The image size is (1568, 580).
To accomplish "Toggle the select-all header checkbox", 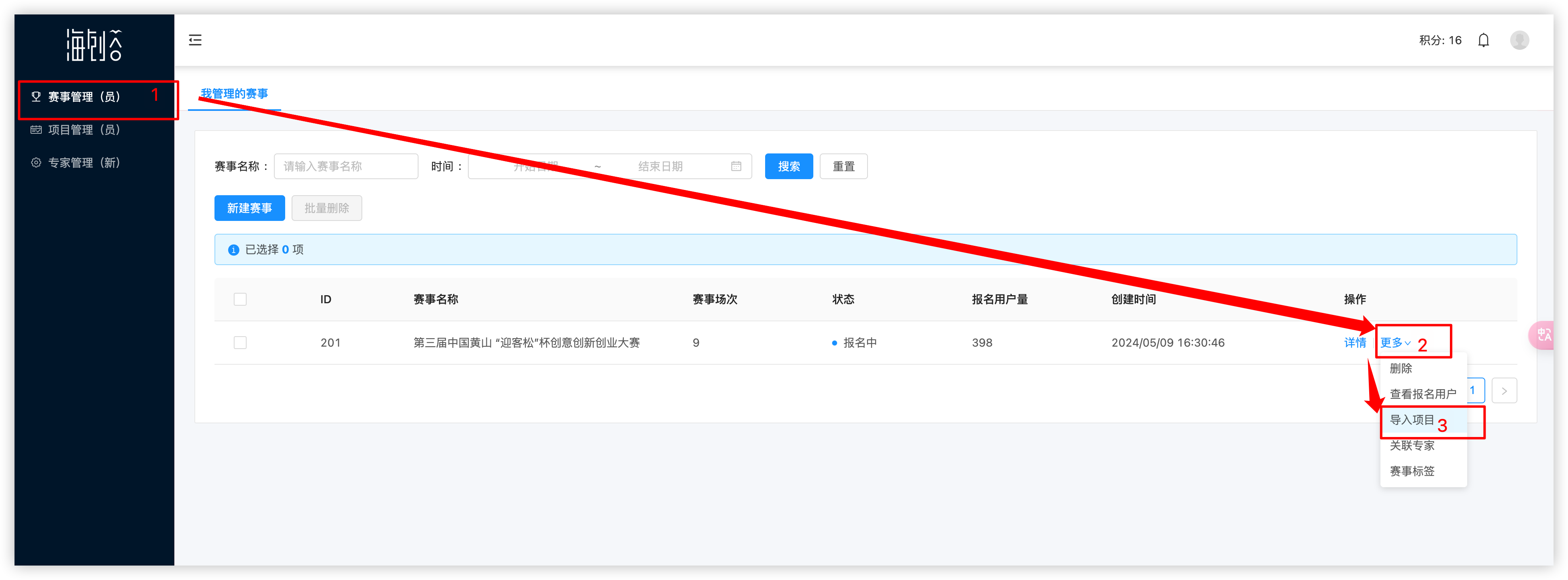I will point(240,299).
